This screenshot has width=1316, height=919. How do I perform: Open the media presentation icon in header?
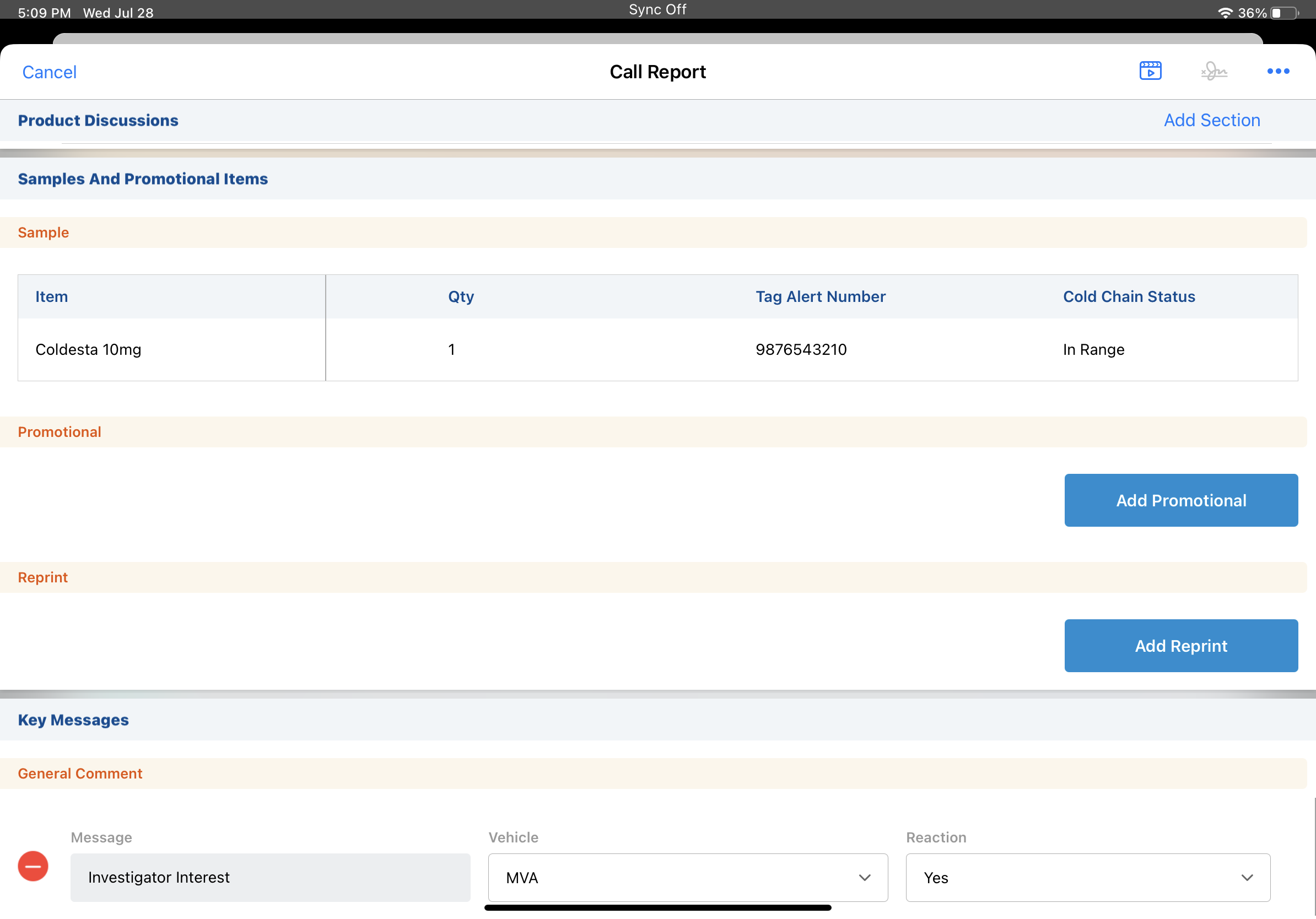point(1150,71)
